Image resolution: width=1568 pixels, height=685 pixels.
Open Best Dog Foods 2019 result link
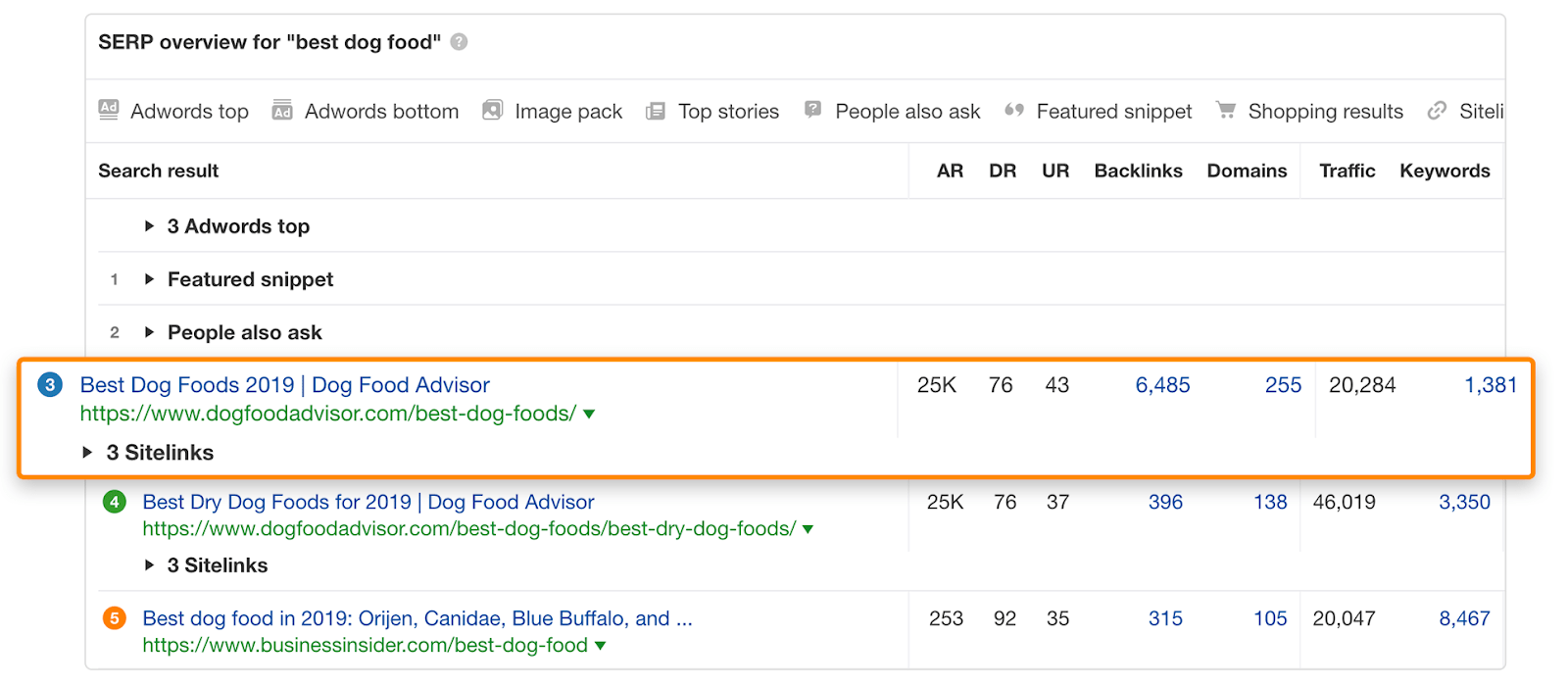tap(284, 385)
